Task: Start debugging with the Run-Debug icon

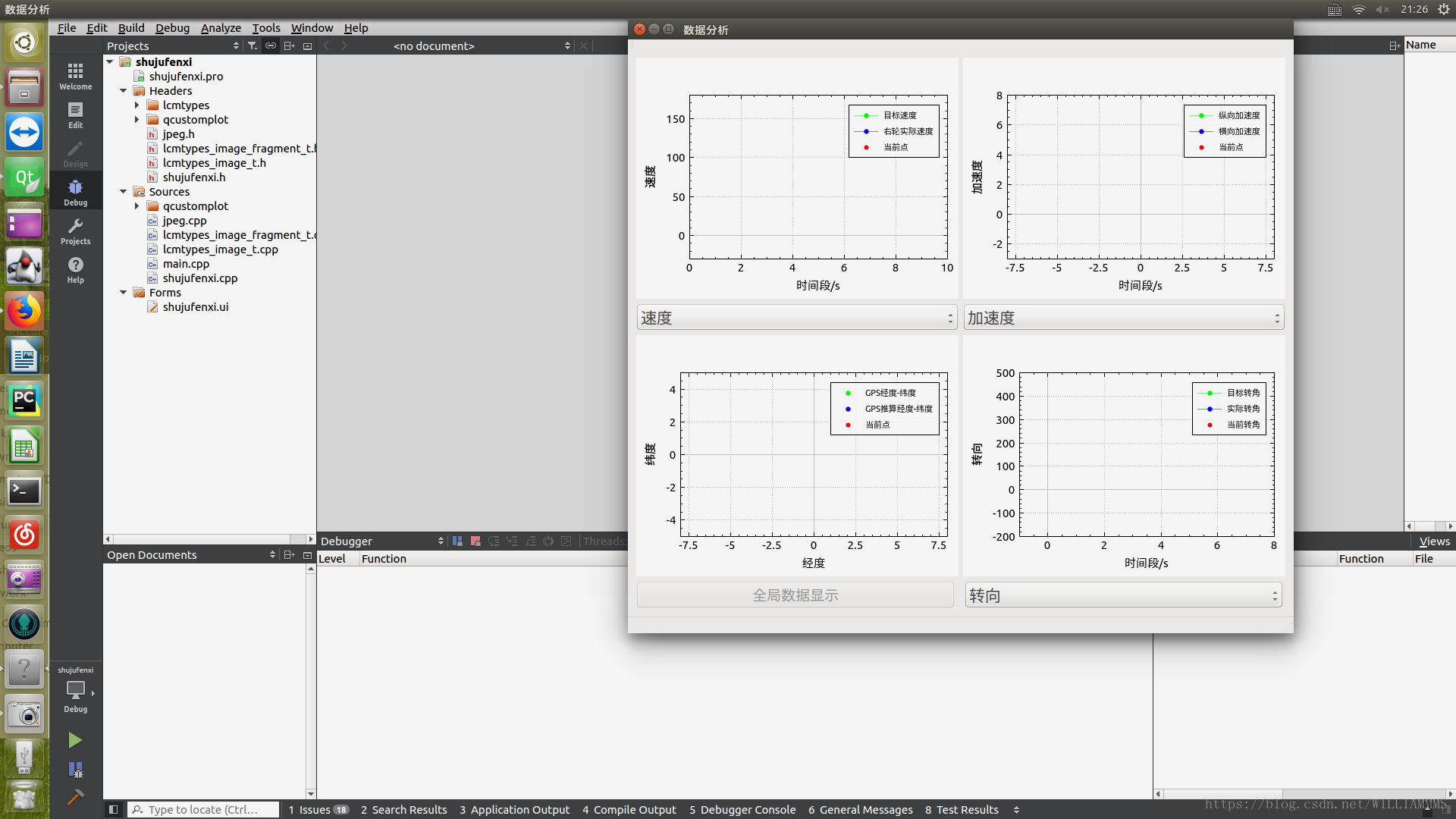Action: [75, 770]
